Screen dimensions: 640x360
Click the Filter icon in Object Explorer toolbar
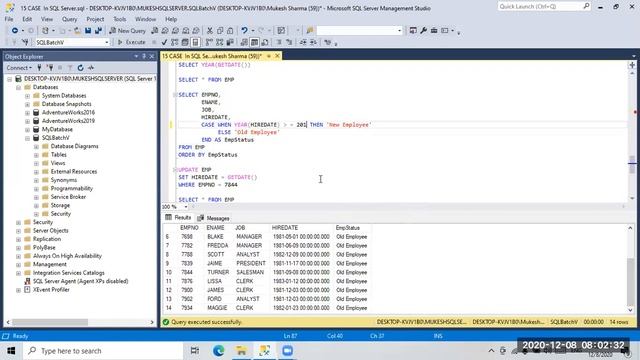coord(70,68)
